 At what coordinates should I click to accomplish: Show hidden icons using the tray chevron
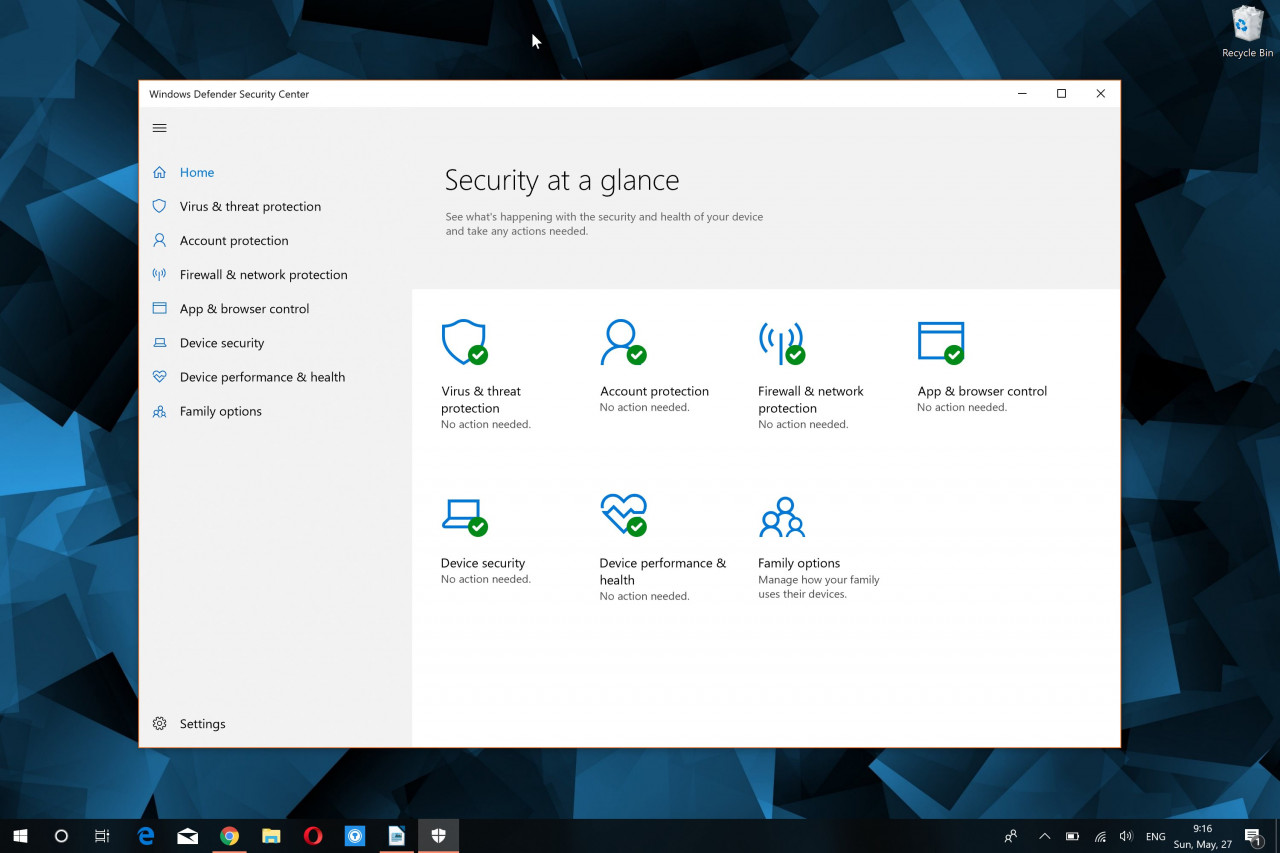coord(1044,836)
